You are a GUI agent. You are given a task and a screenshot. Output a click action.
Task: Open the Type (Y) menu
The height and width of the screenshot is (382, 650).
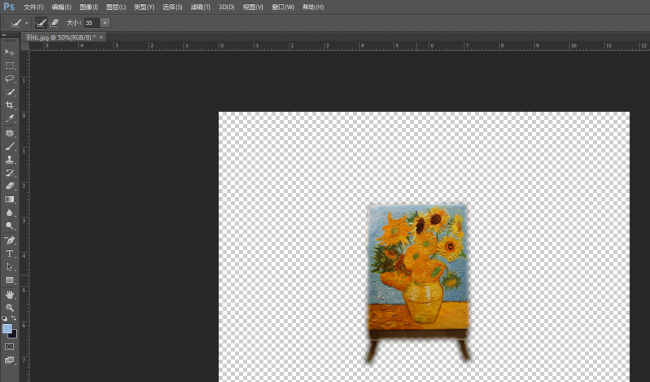(144, 7)
